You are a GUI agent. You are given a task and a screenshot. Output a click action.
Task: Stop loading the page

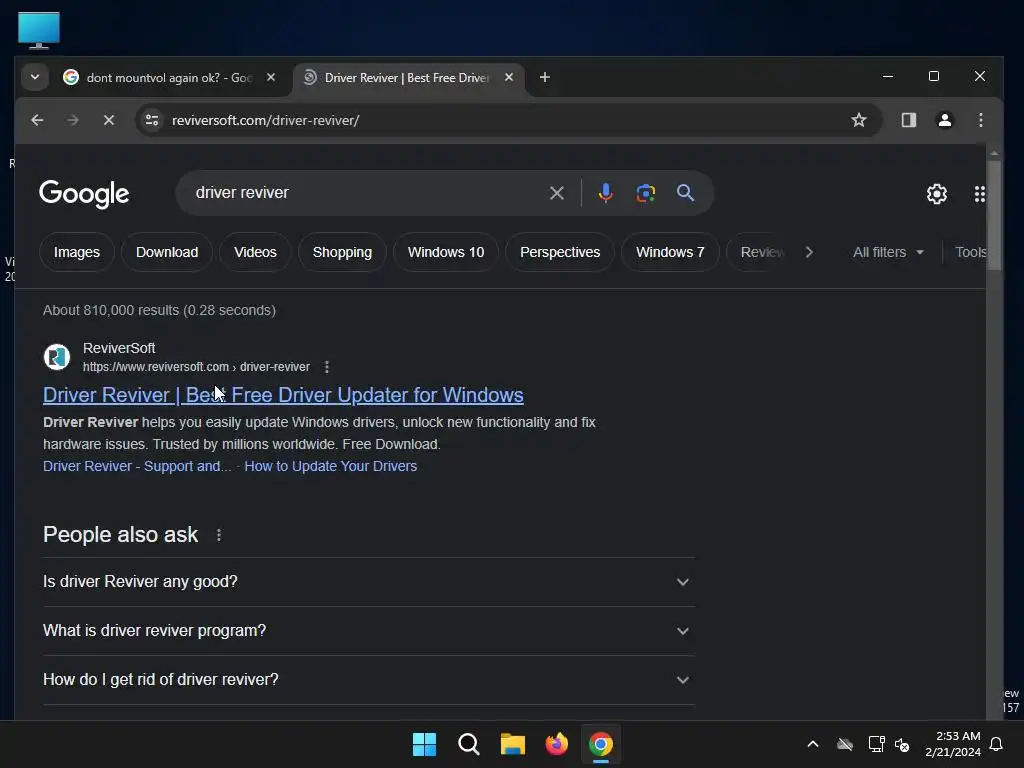point(109,120)
